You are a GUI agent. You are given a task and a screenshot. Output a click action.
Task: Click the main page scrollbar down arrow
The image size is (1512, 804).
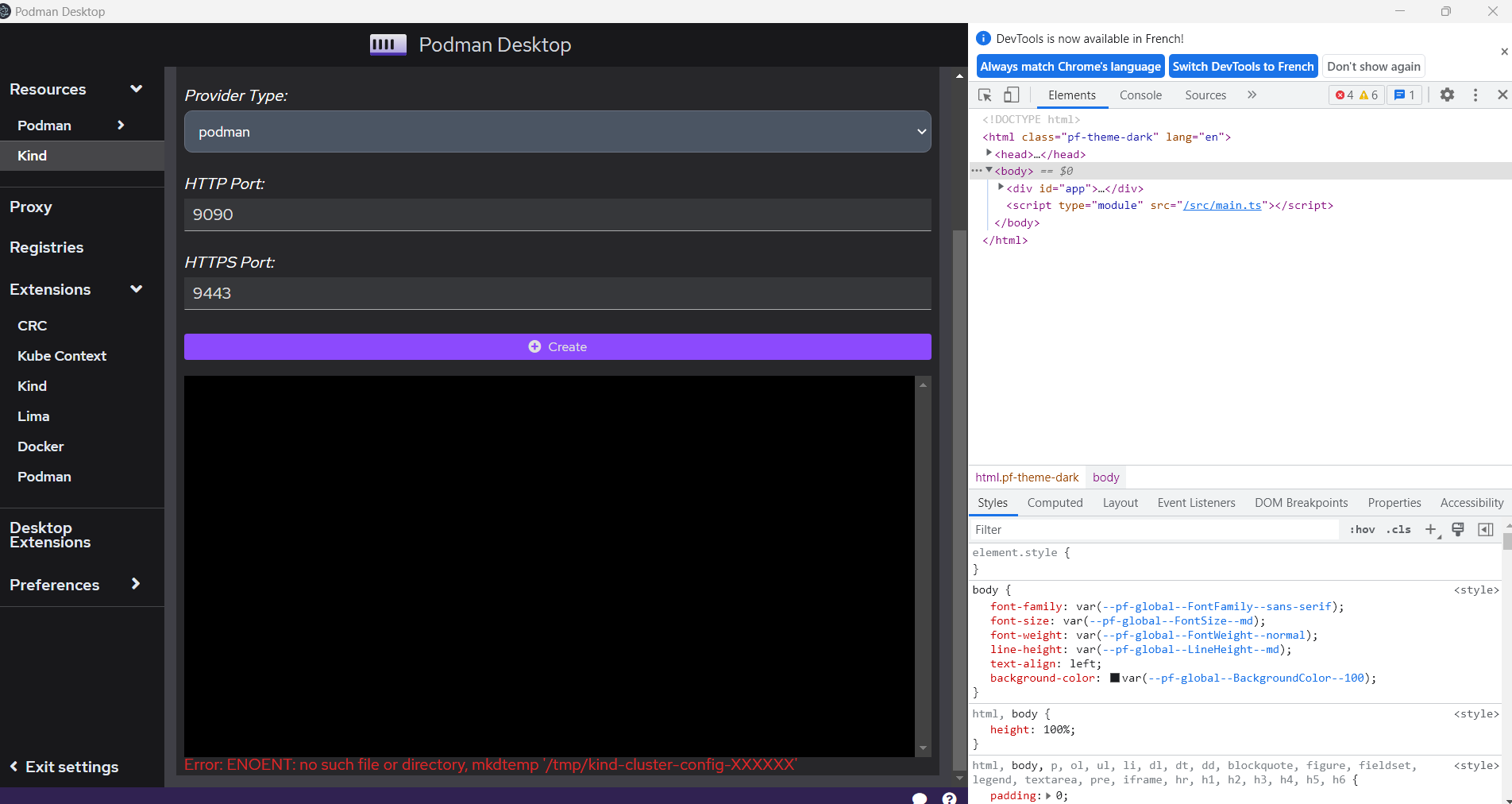(x=959, y=779)
